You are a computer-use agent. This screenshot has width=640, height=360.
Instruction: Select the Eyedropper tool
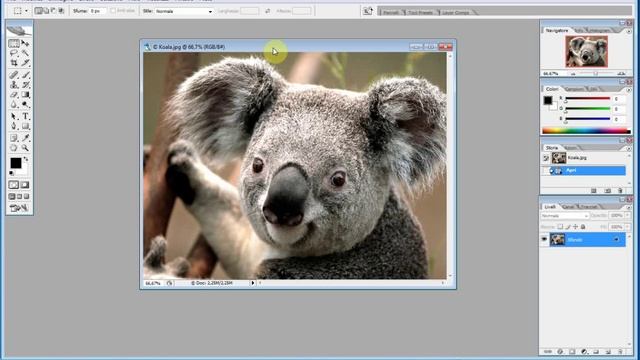25,138
